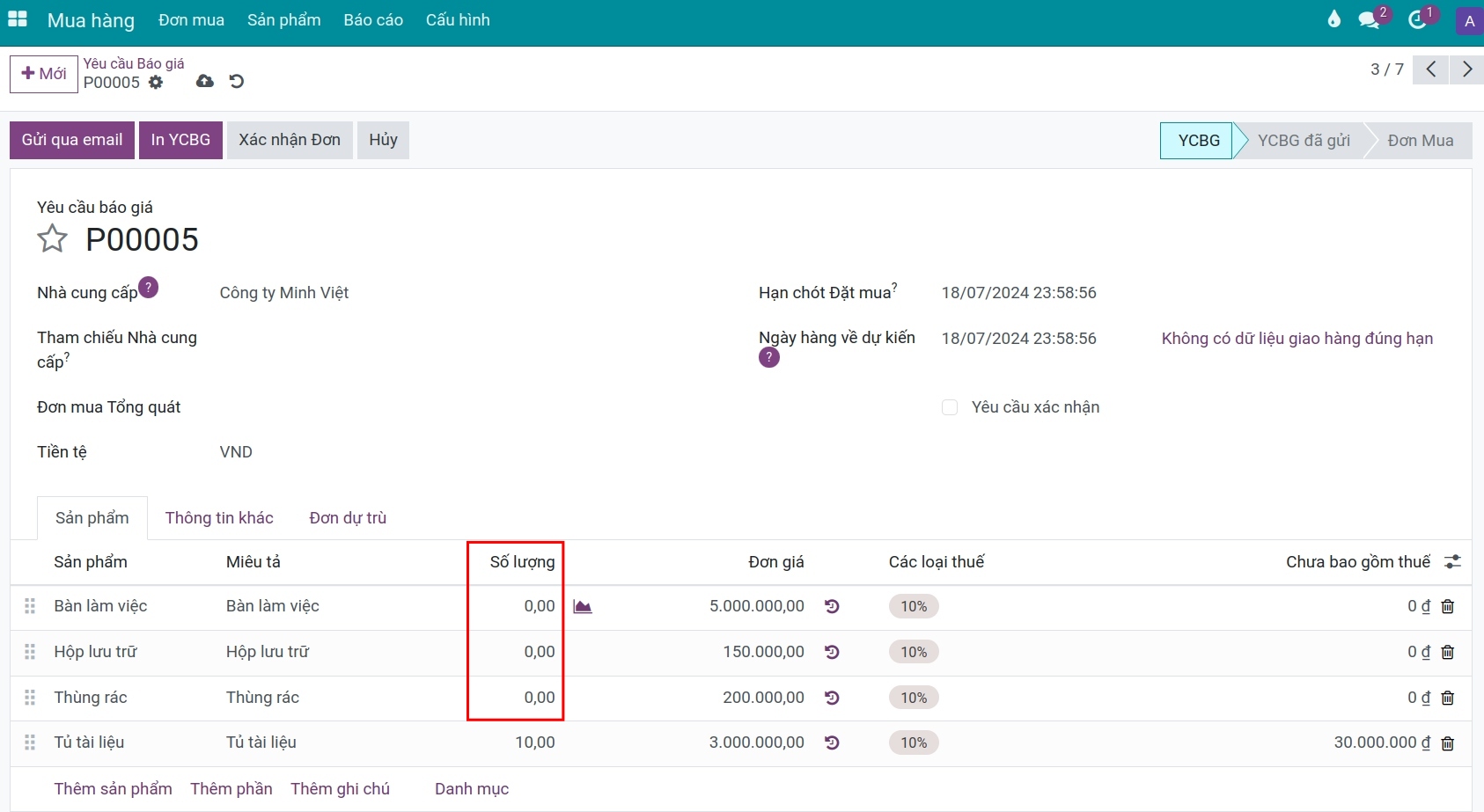Image resolution: width=1484 pixels, height=812 pixels.
Task: Delete the Thùng rác line
Action: tap(1448, 698)
